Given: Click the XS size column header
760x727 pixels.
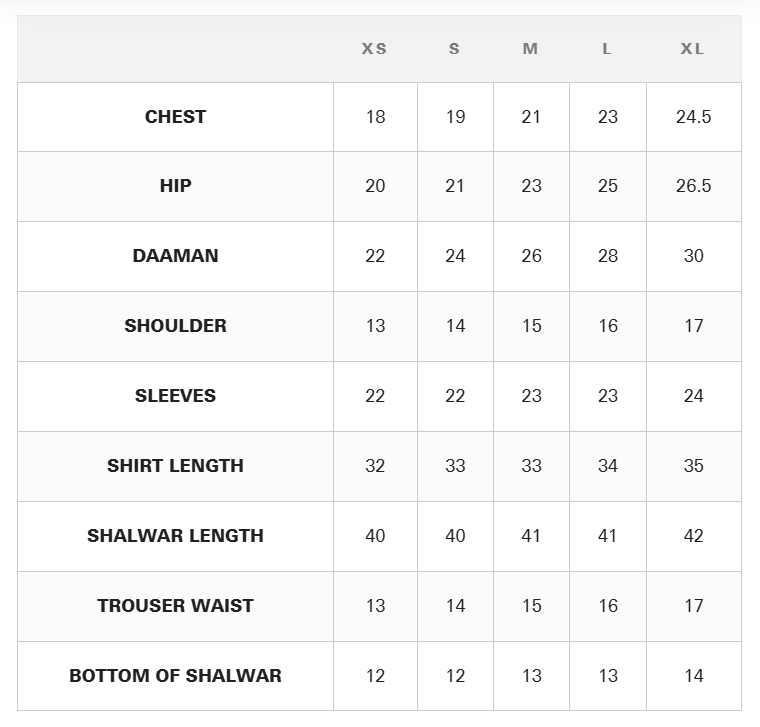Looking at the screenshot, I should [374, 49].
